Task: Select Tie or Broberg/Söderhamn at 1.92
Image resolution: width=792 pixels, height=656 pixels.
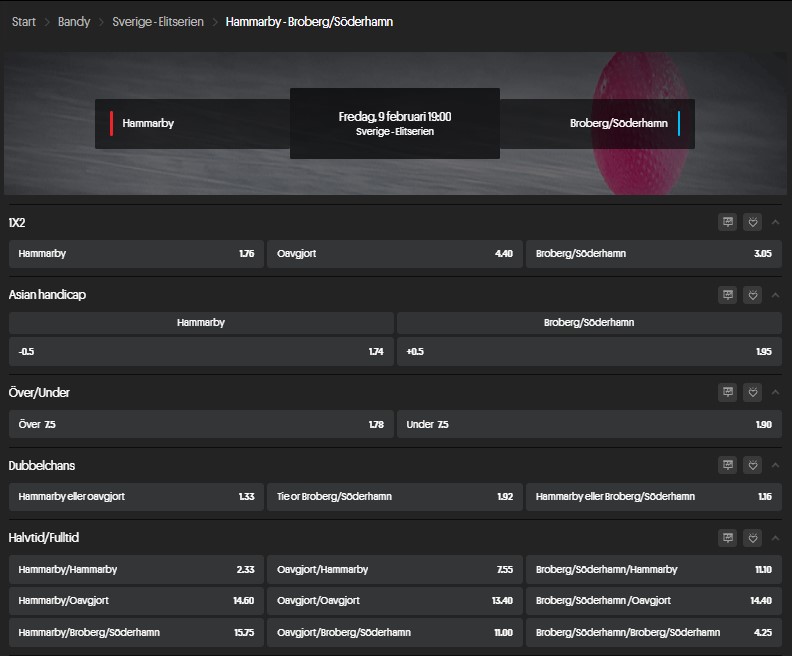Action: coord(394,496)
